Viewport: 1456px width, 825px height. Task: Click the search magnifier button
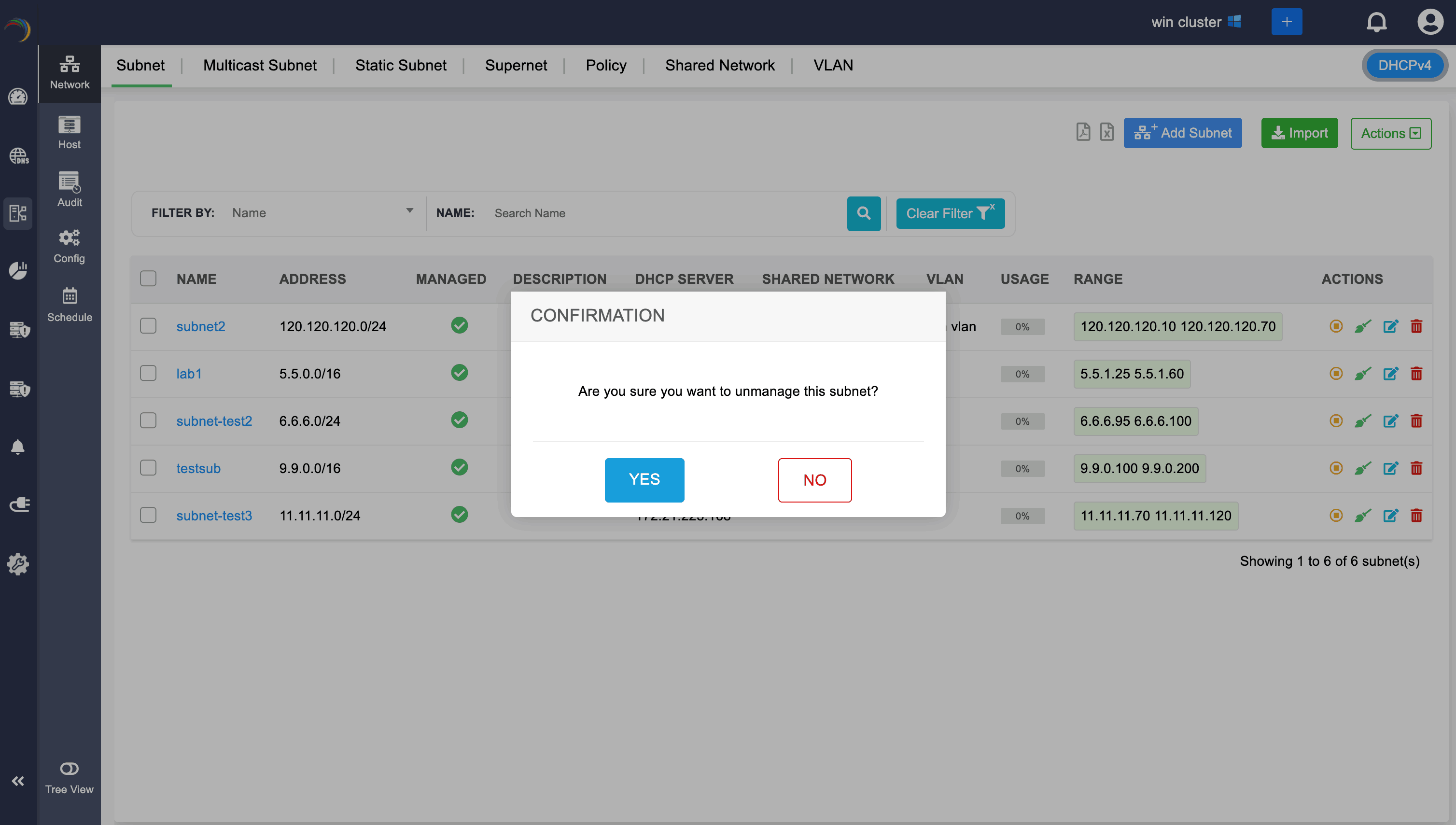(x=863, y=214)
